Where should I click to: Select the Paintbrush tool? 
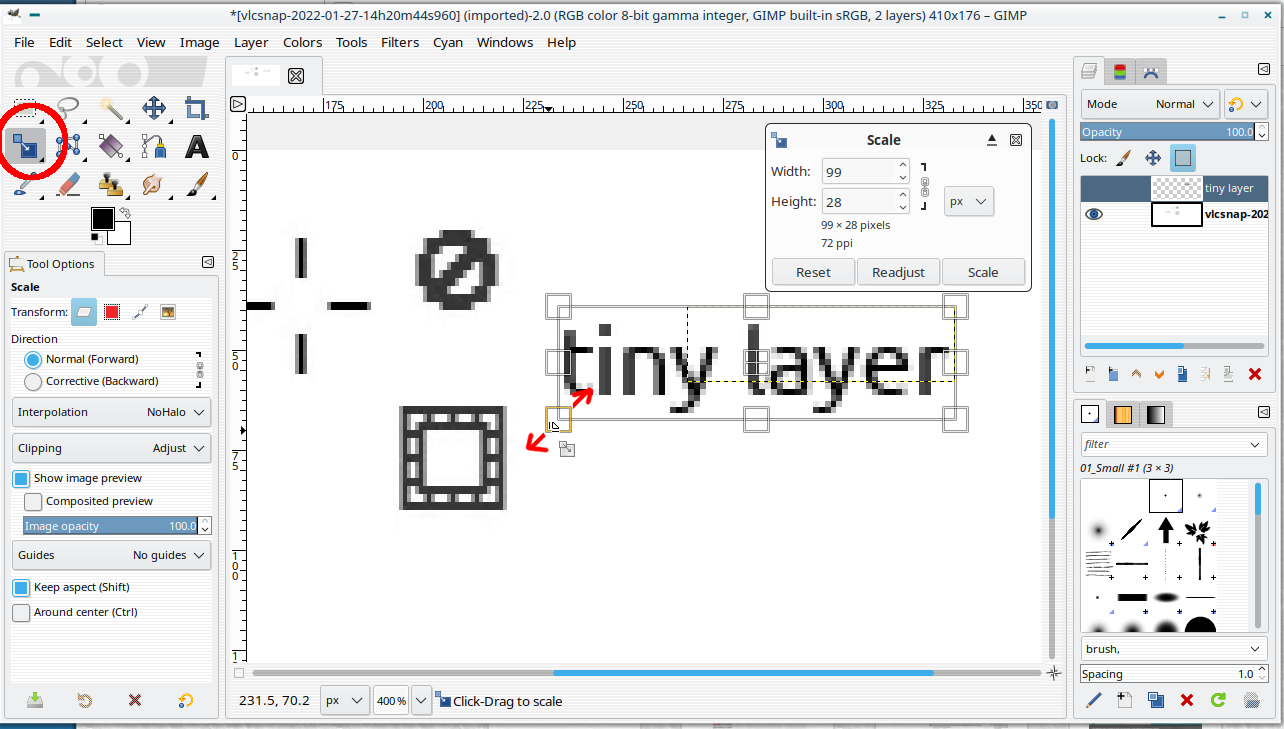pos(197,184)
